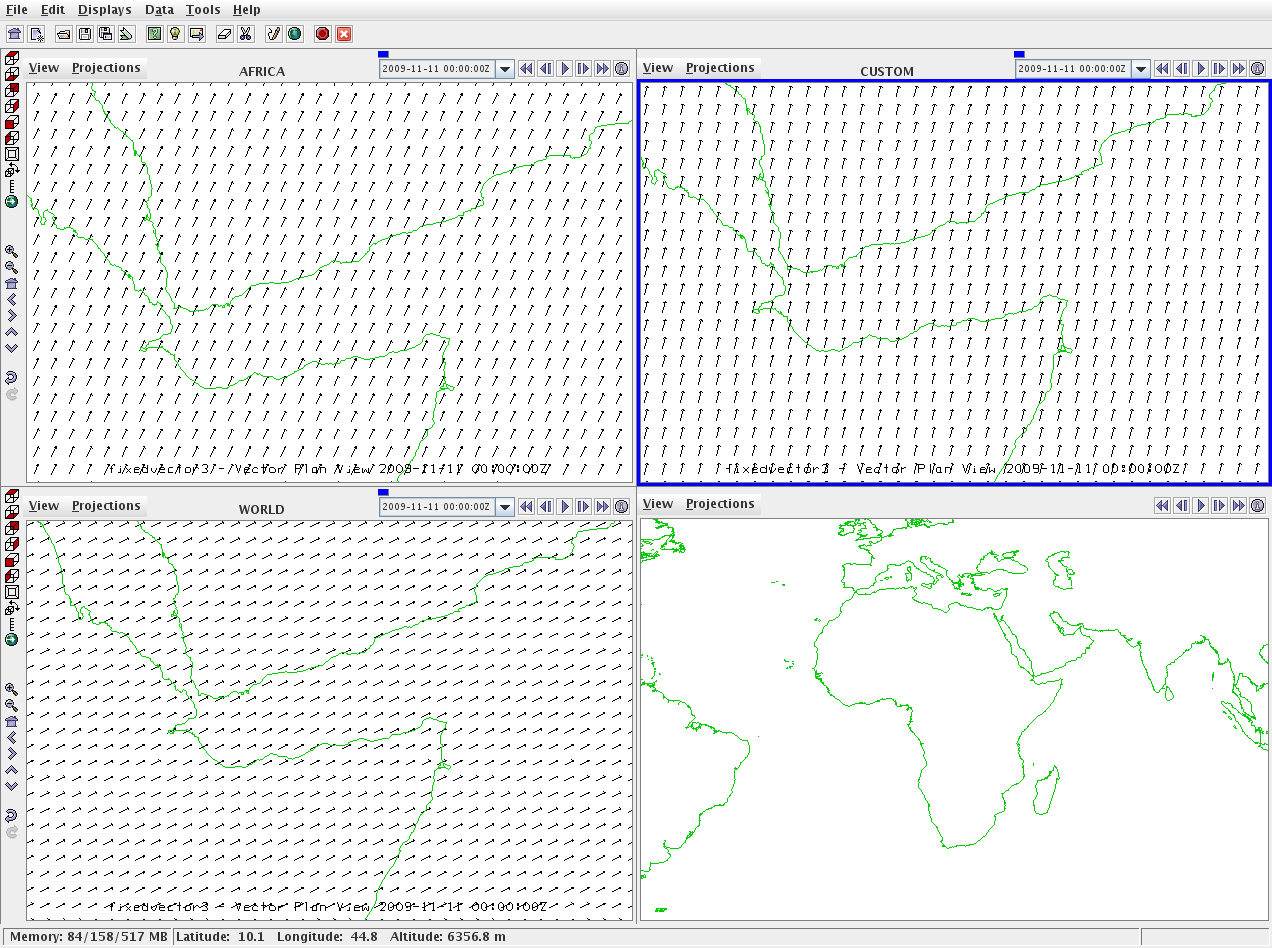The image size is (1272, 948).
Task: Click the undo arrow in AFRICA panel sidebar
Action: [11, 378]
